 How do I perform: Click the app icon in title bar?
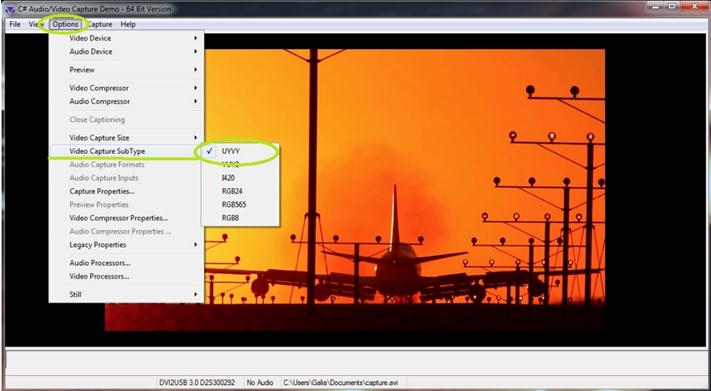coord(11,9)
